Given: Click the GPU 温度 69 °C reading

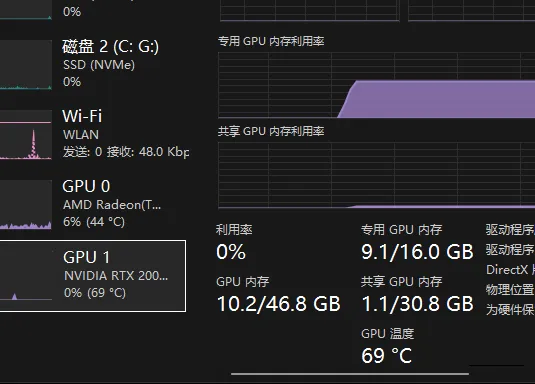Looking at the screenshot, I should [x=387, y=356].
